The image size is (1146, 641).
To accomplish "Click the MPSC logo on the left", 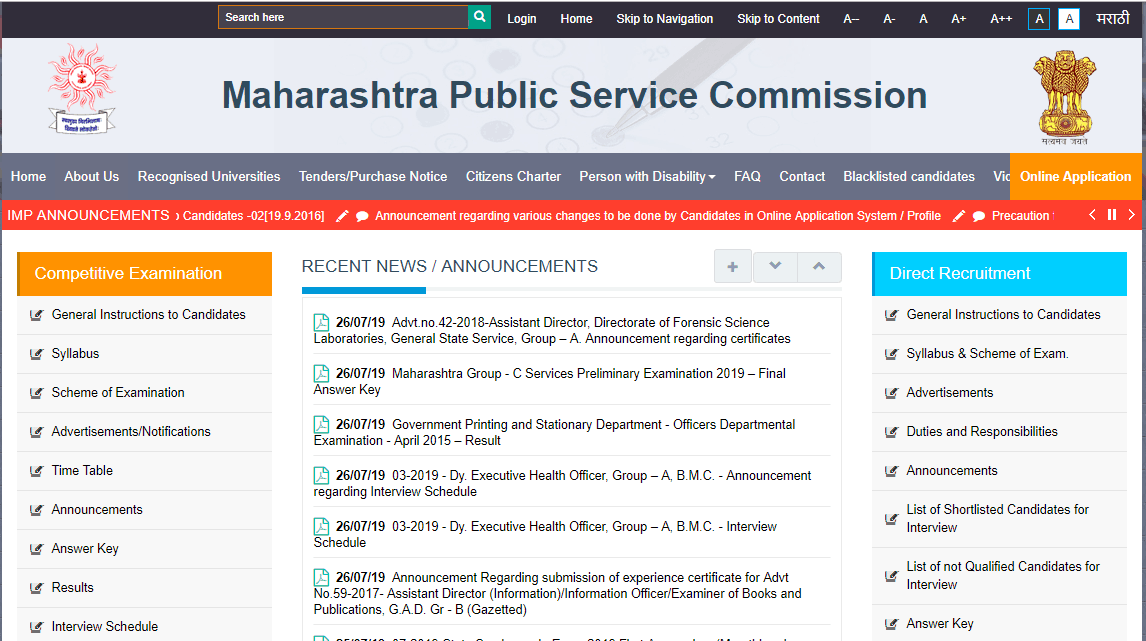I will pos(81,89).
